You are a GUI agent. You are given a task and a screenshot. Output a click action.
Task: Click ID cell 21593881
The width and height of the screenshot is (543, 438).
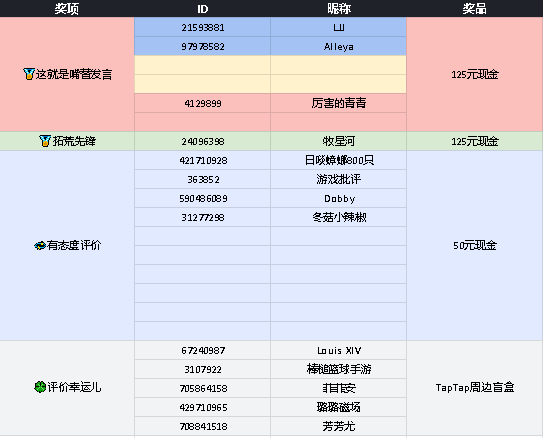coord(202,27)
